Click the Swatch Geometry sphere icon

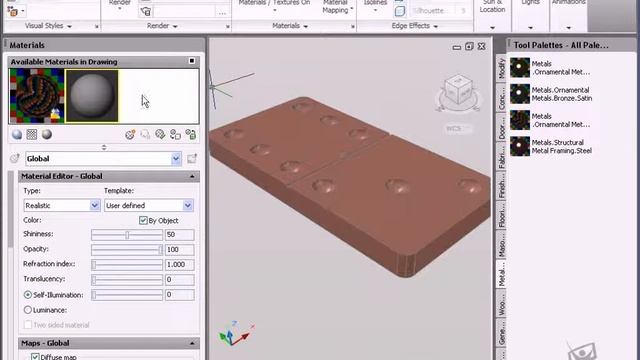tap(17, 135)
